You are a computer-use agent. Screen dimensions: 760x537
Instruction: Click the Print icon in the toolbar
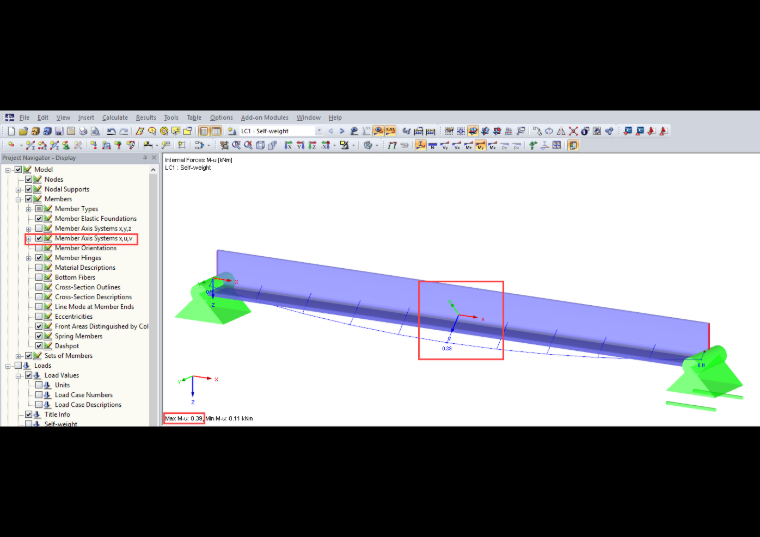pyautogui.click(x=83, y=131)
